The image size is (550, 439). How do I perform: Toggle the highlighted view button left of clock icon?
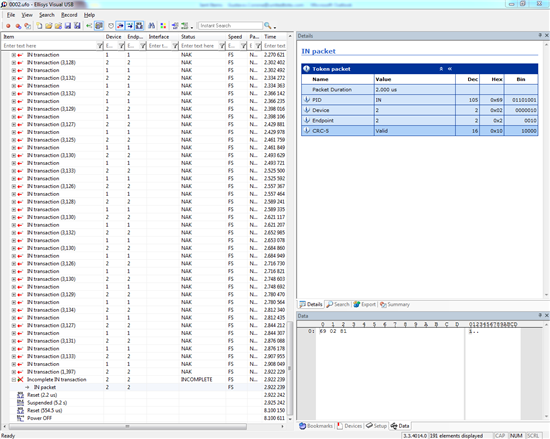(x=99, y=26)
